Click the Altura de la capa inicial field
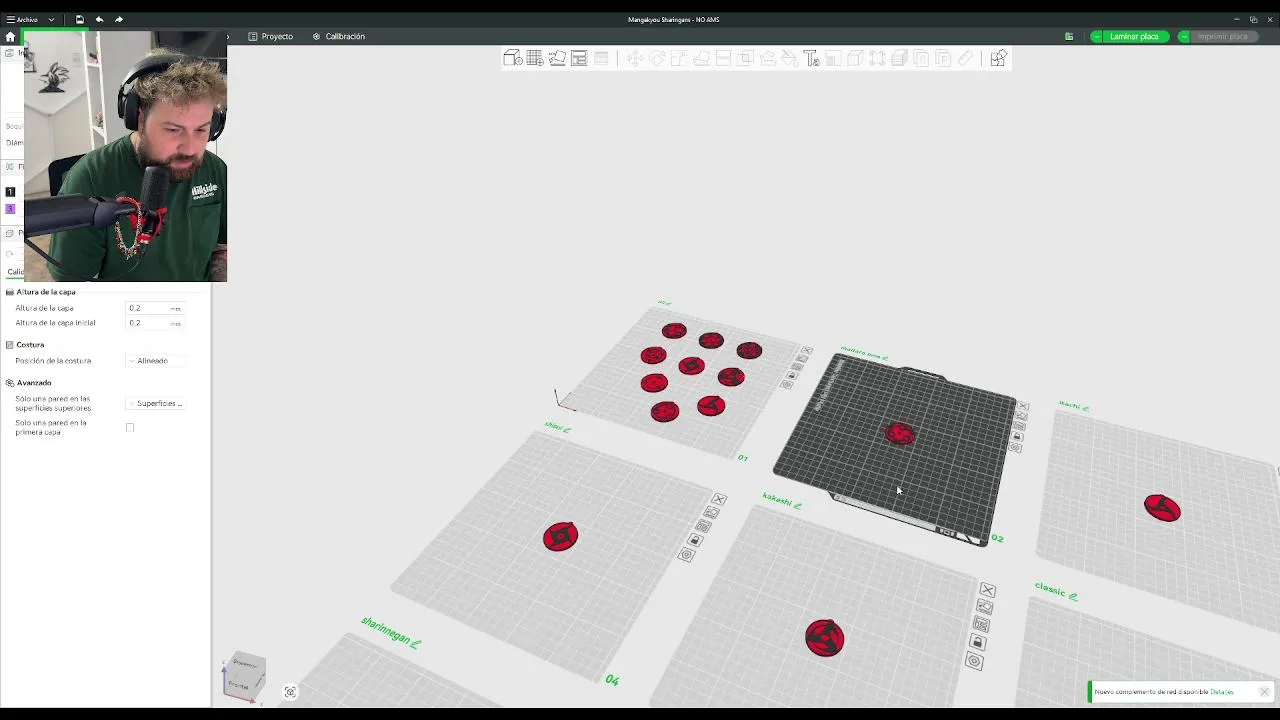This screenshot has width=1280, height=720. coord(155,323)
